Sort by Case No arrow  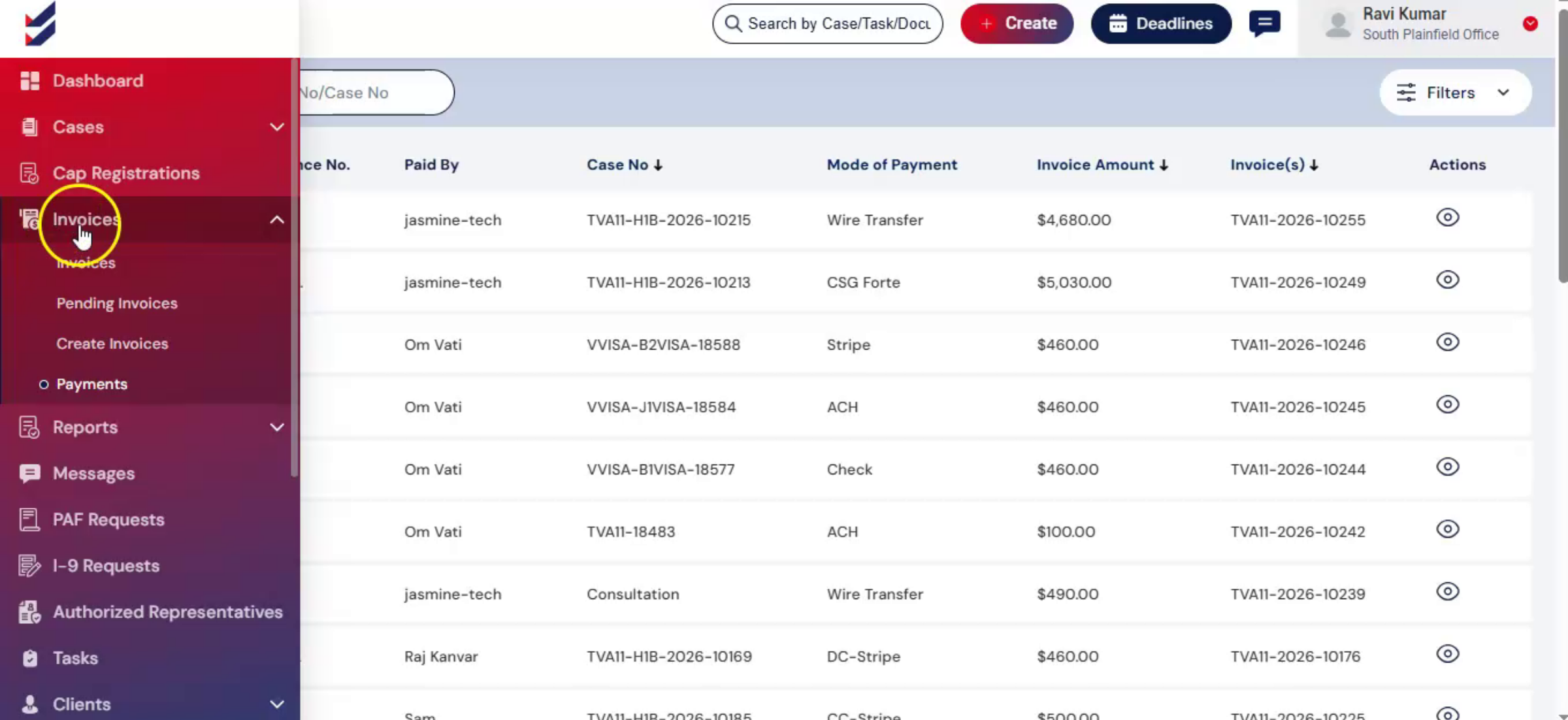(658, 165)
